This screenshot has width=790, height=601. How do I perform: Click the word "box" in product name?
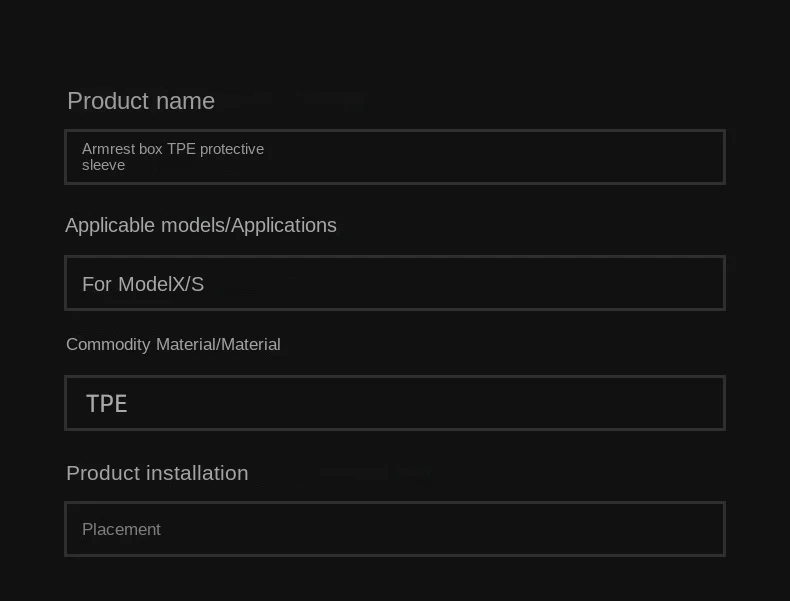tap(150, 149)
